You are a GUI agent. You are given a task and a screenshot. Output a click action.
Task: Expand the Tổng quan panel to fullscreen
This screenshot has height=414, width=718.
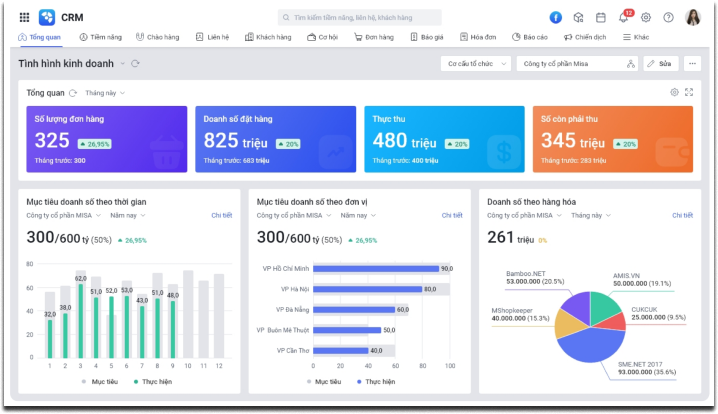(689, 92)
